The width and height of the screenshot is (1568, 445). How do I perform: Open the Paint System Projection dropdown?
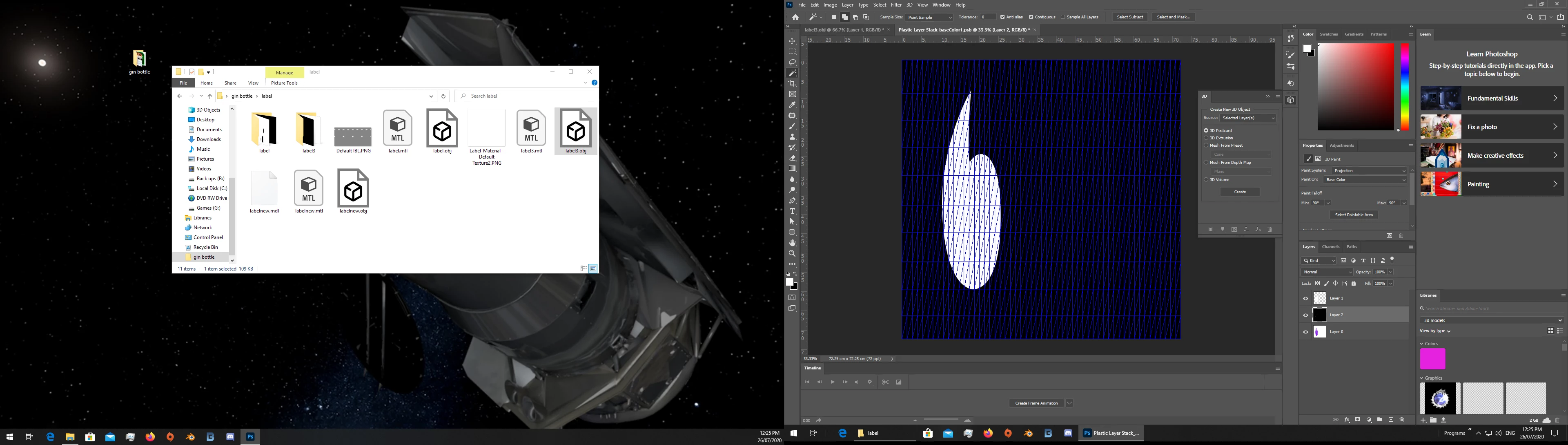1368,170
